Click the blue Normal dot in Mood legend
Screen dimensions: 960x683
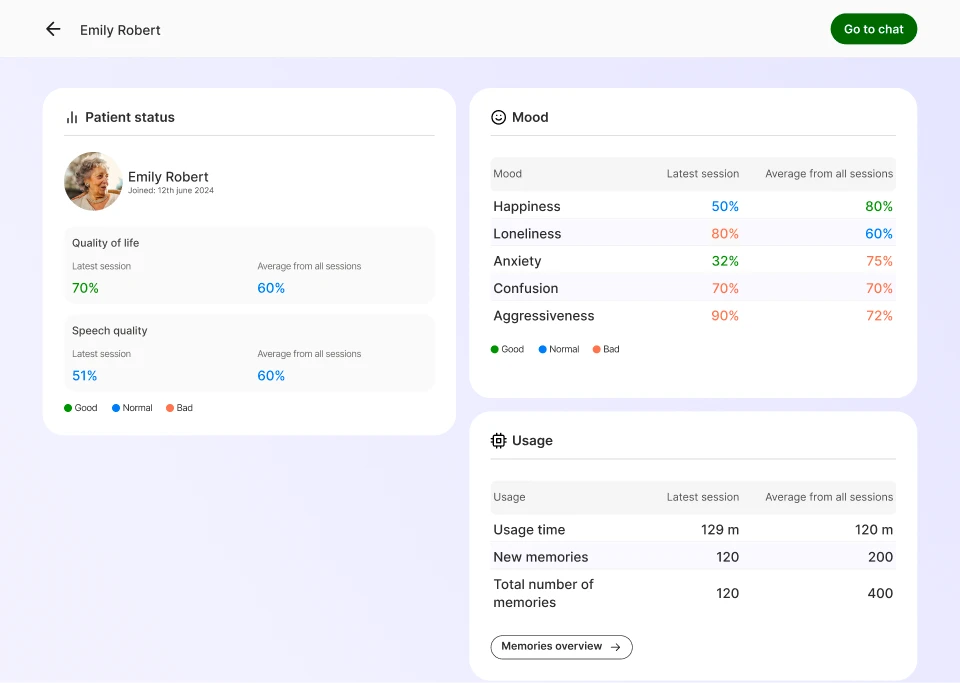[x=542, y=349]
